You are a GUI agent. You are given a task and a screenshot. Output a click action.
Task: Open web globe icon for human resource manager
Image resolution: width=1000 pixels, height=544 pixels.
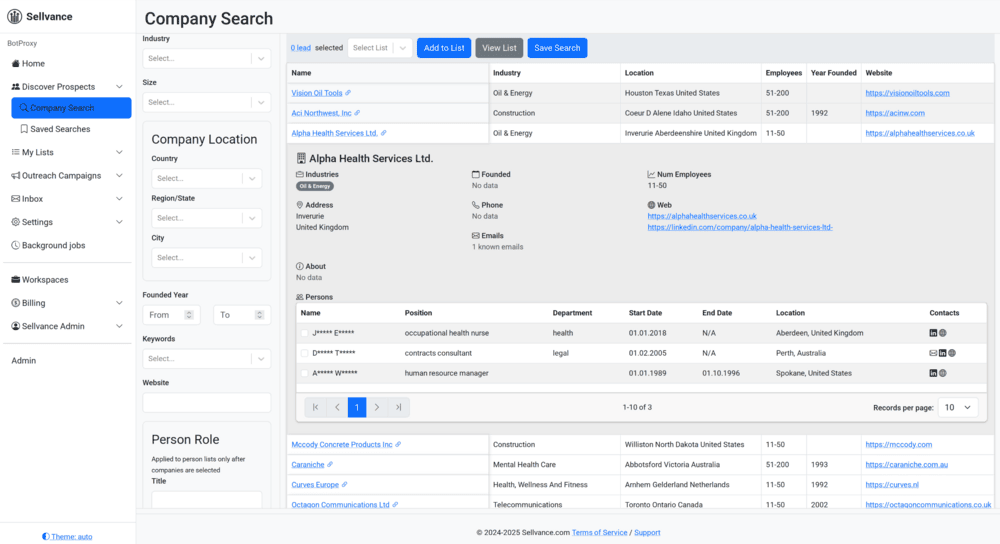coord(943,373)
